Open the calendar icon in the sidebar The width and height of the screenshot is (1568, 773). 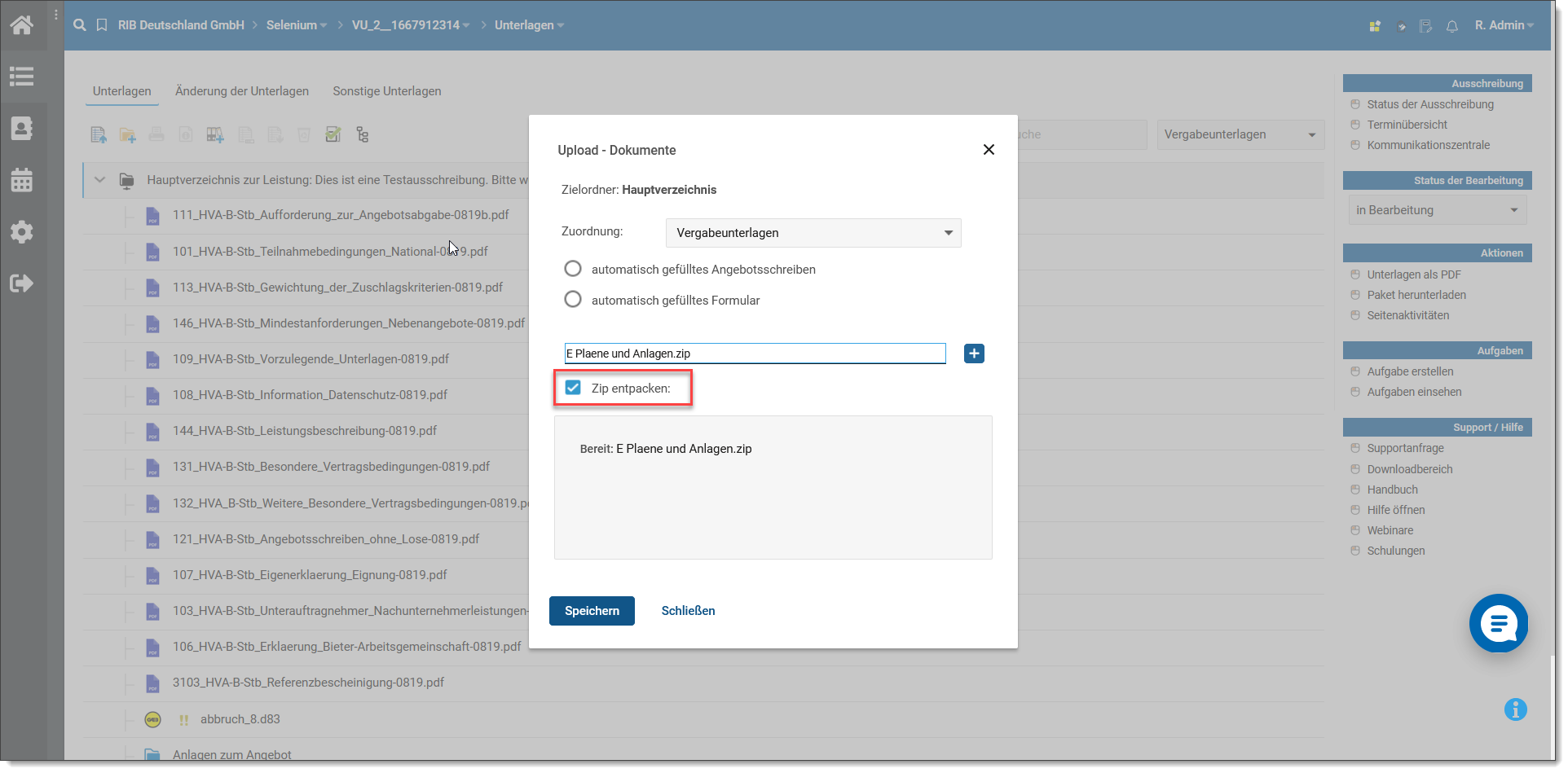click(22, 180)
